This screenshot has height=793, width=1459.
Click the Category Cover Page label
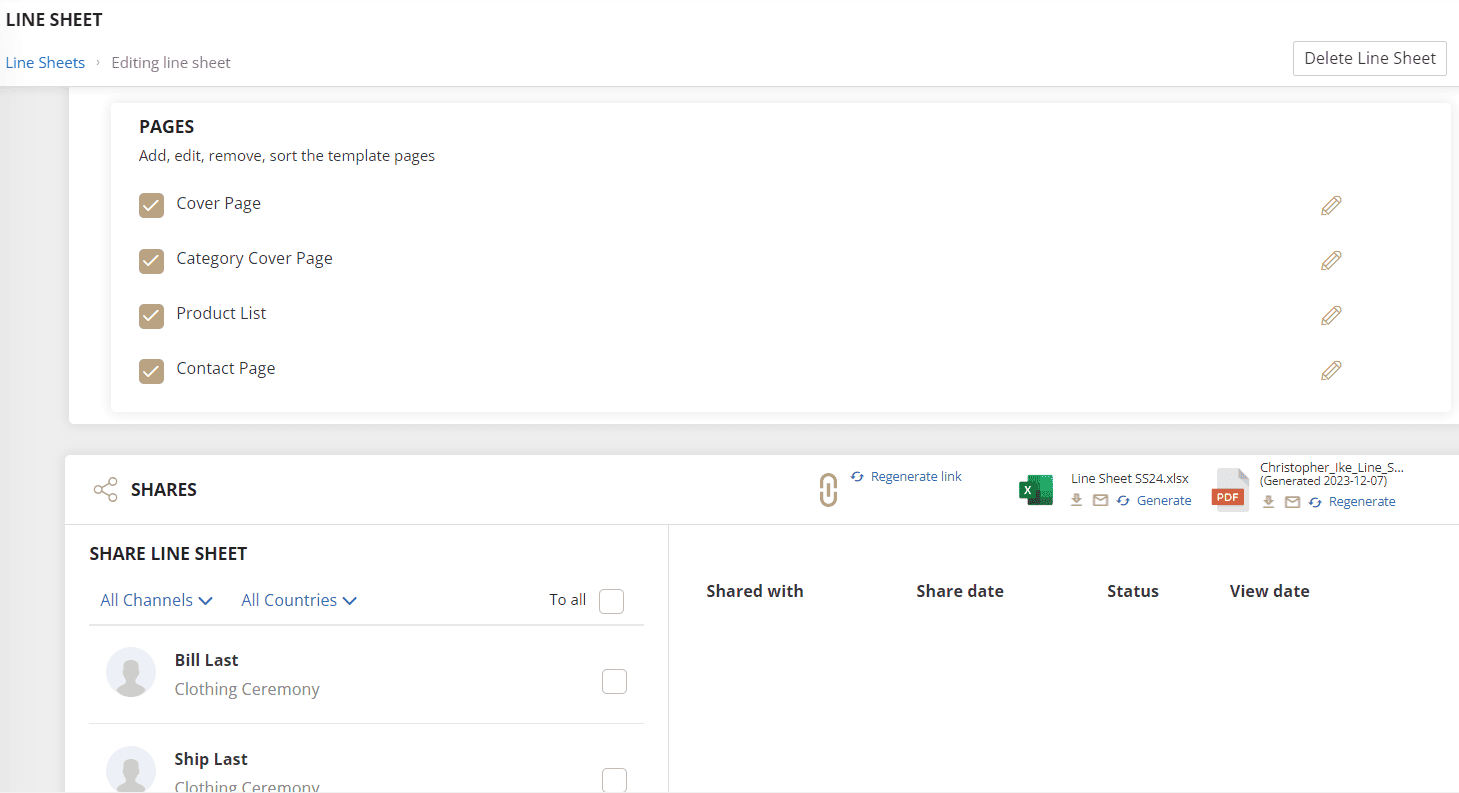[254, 258]
